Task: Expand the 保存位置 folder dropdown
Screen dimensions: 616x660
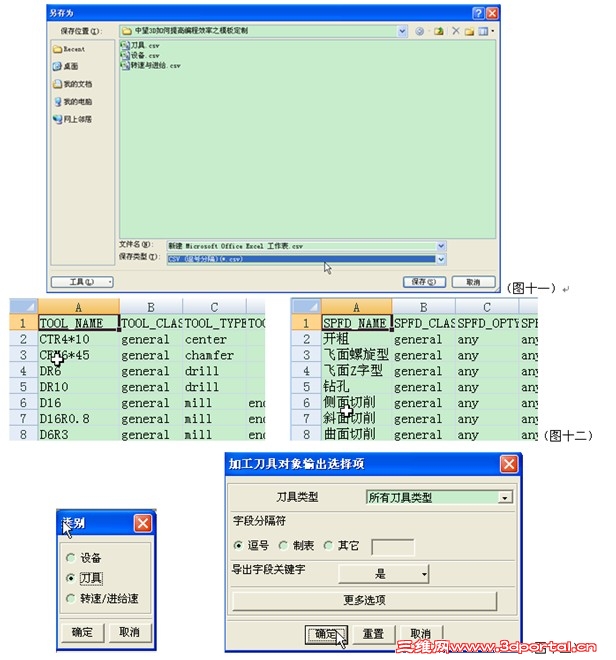Action: (x=402, y=31)
